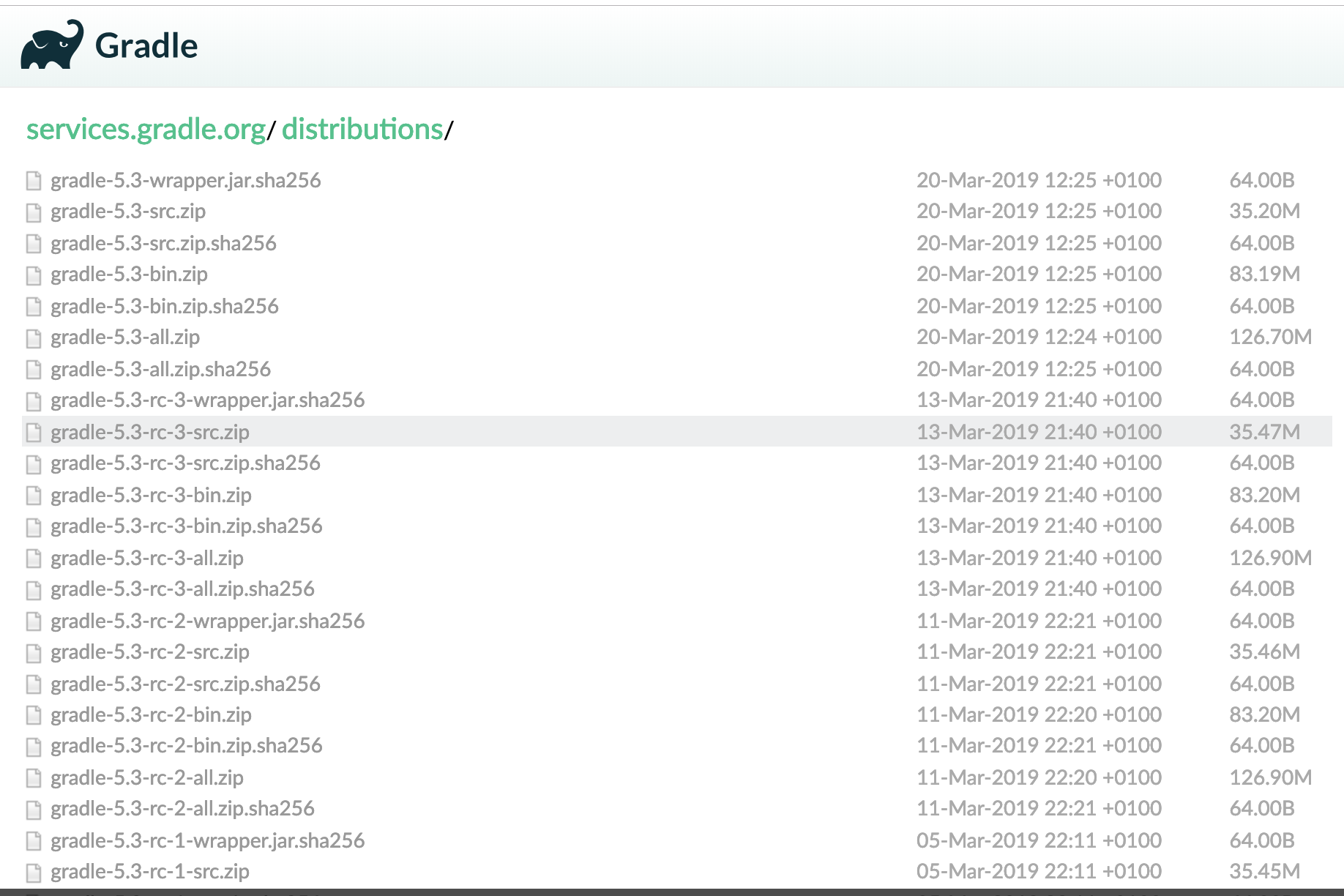Click file icon beside gradle-5.3-rc-3-bin.zip
The image size is (1344, 896).
coord(34,496)
